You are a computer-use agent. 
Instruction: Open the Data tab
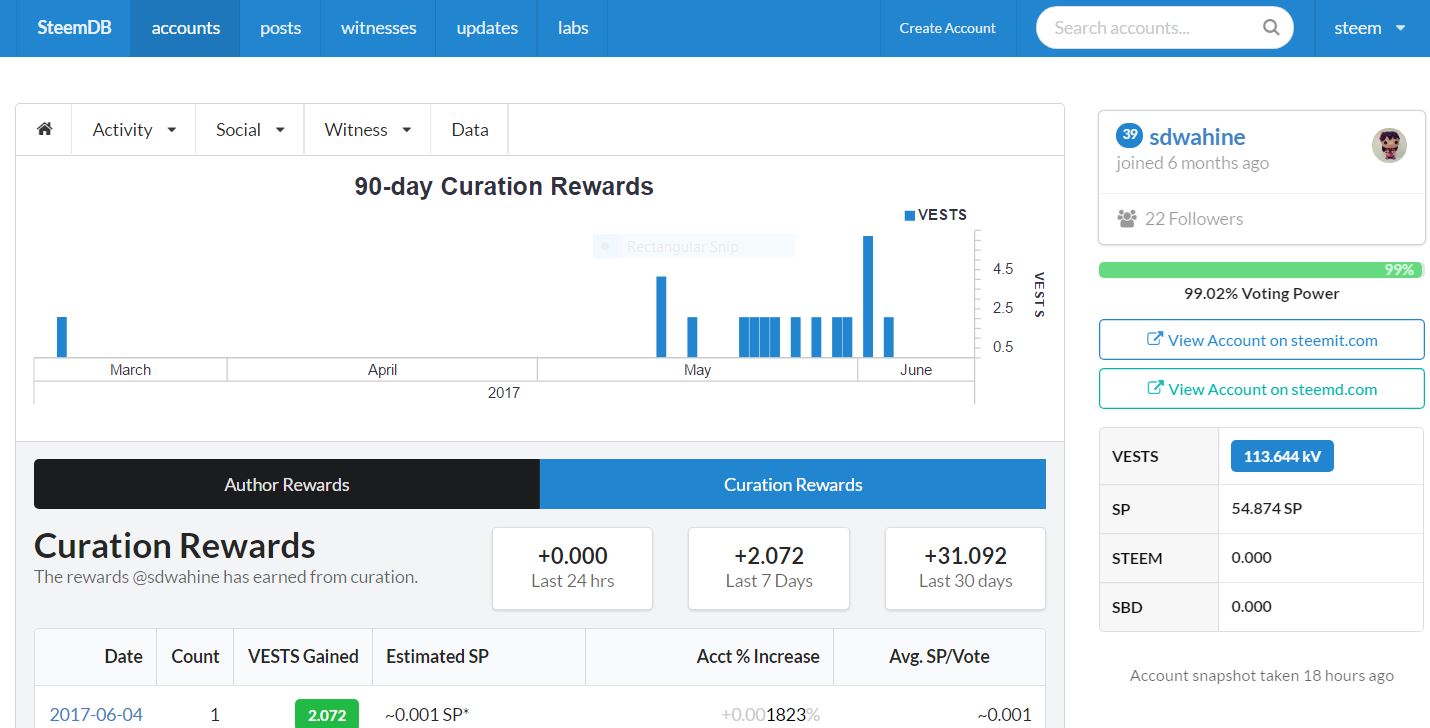[x=470, y=130]
